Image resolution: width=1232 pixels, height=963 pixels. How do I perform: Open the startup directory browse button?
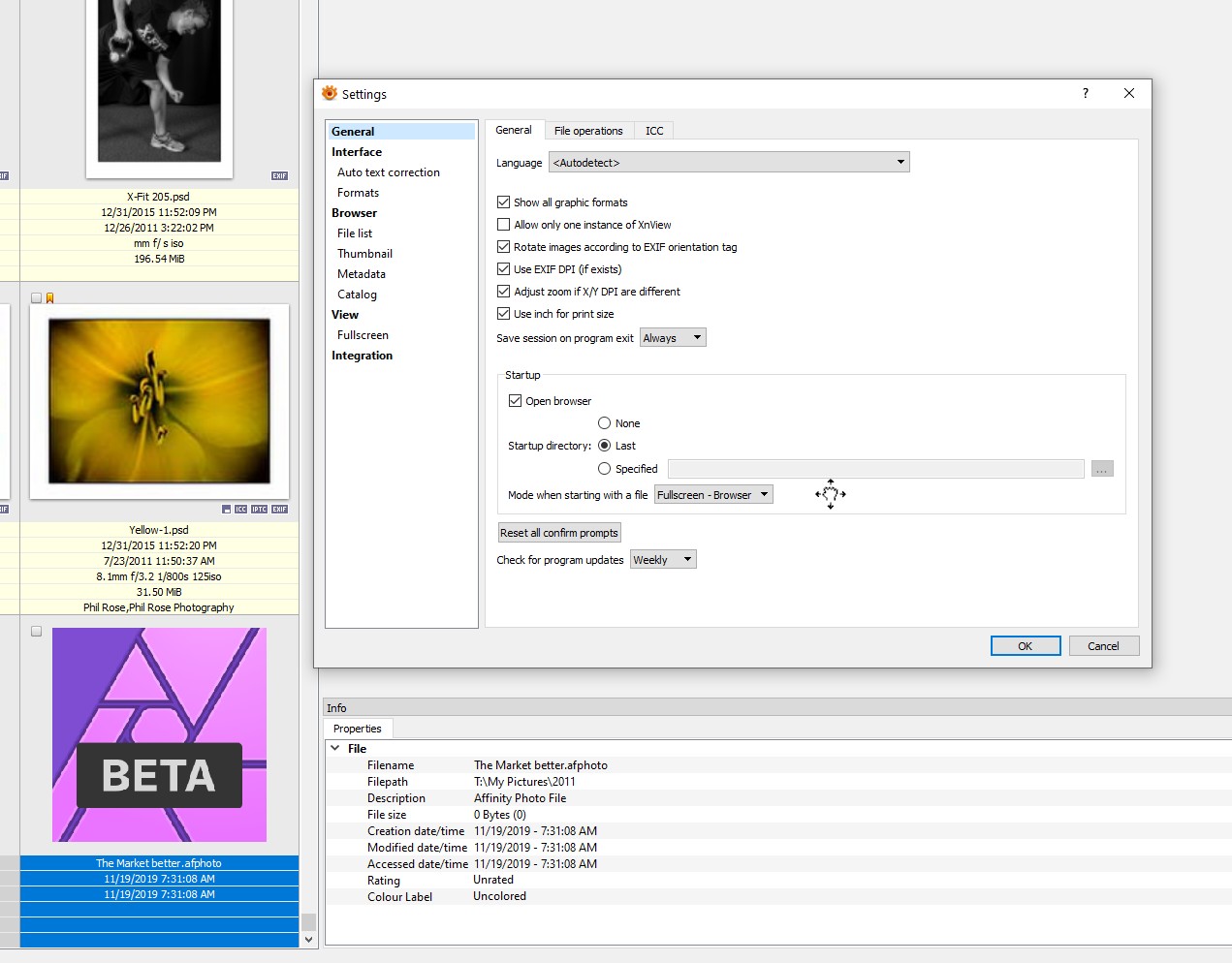coord(1101,469)
